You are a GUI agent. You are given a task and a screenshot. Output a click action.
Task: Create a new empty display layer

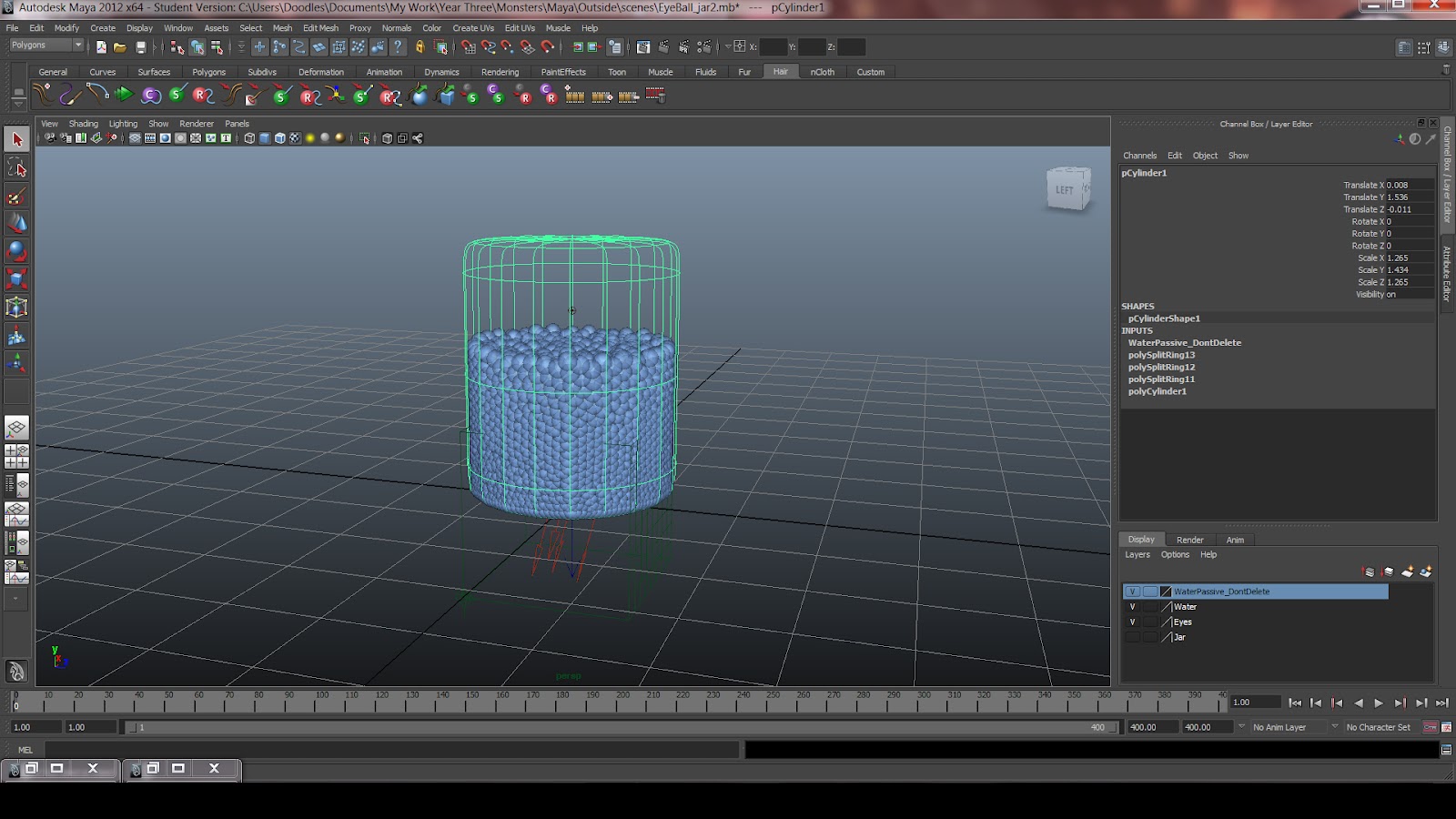(x=1407, y=571)
